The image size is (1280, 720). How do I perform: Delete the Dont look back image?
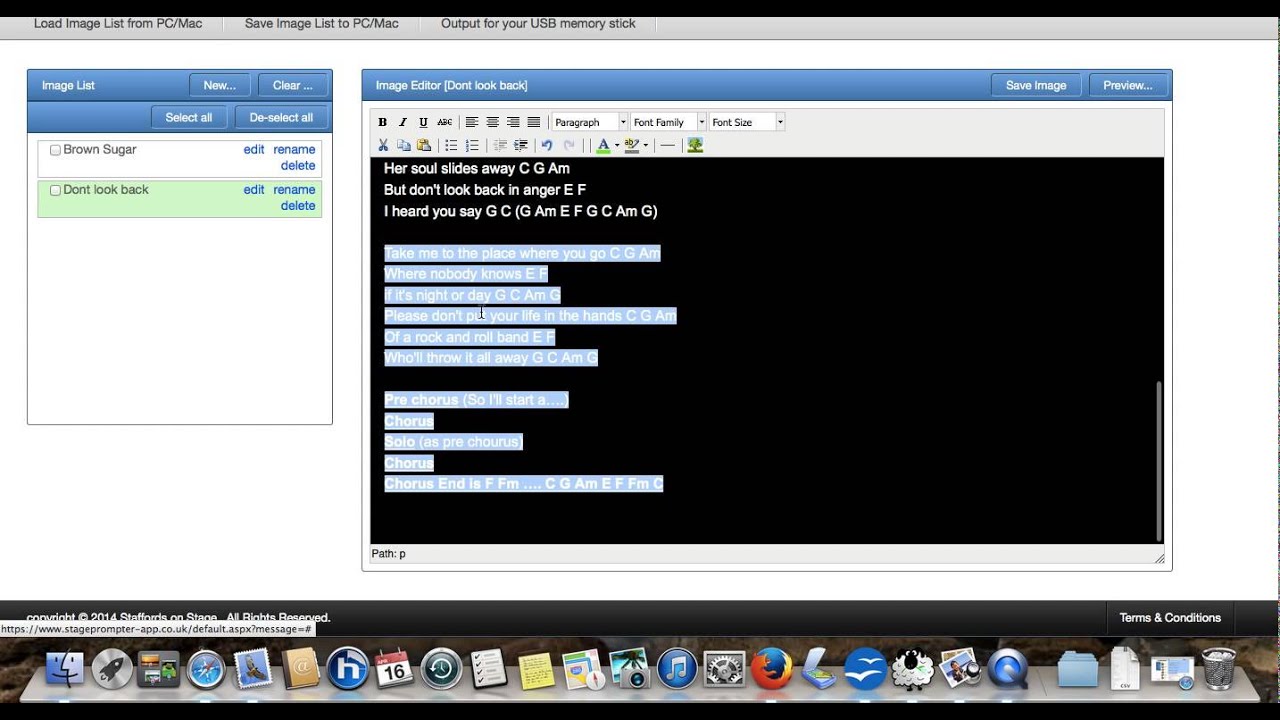(x=298, y=205)
